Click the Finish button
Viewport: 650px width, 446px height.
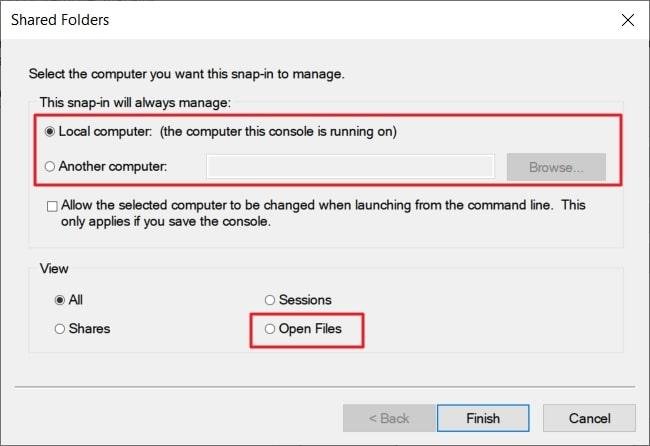click(483, 418)
